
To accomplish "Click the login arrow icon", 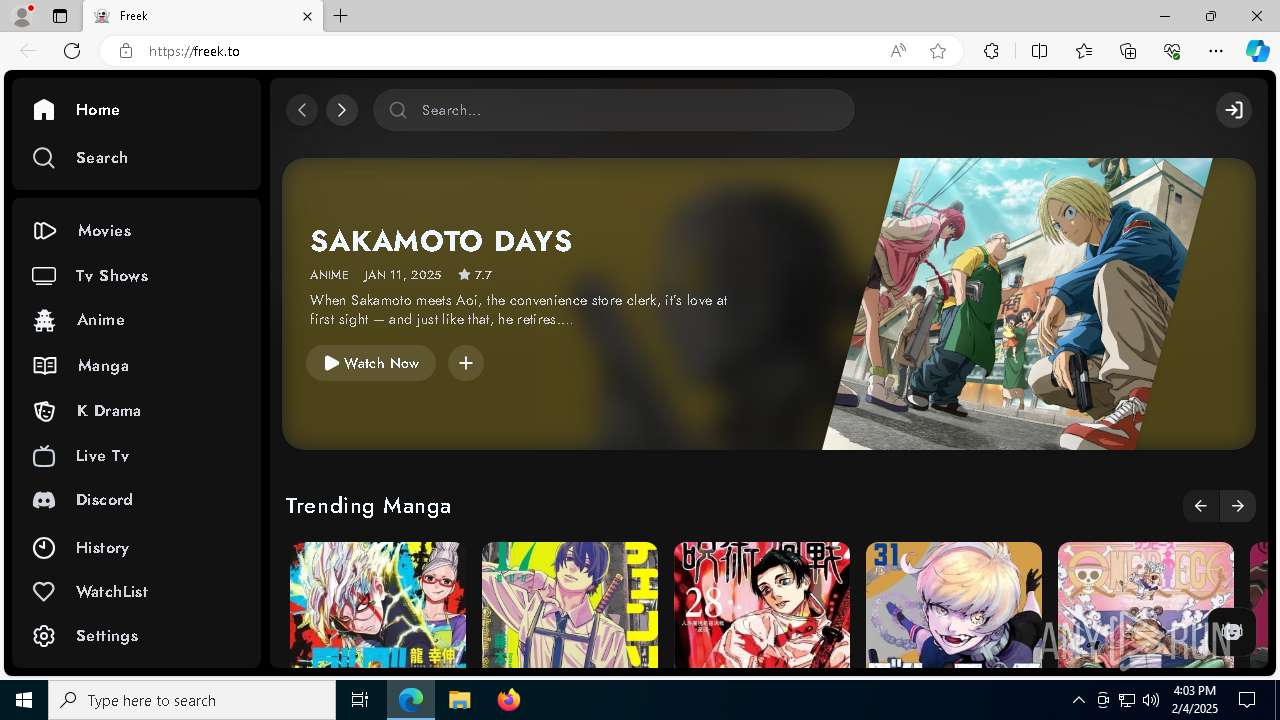I will pyautogui.click(x=1234, y=110).
